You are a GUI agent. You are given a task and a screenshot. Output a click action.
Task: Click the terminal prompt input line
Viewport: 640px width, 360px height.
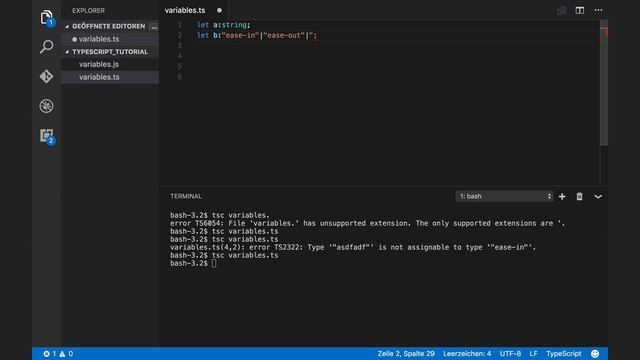click(x=193, y=263)
